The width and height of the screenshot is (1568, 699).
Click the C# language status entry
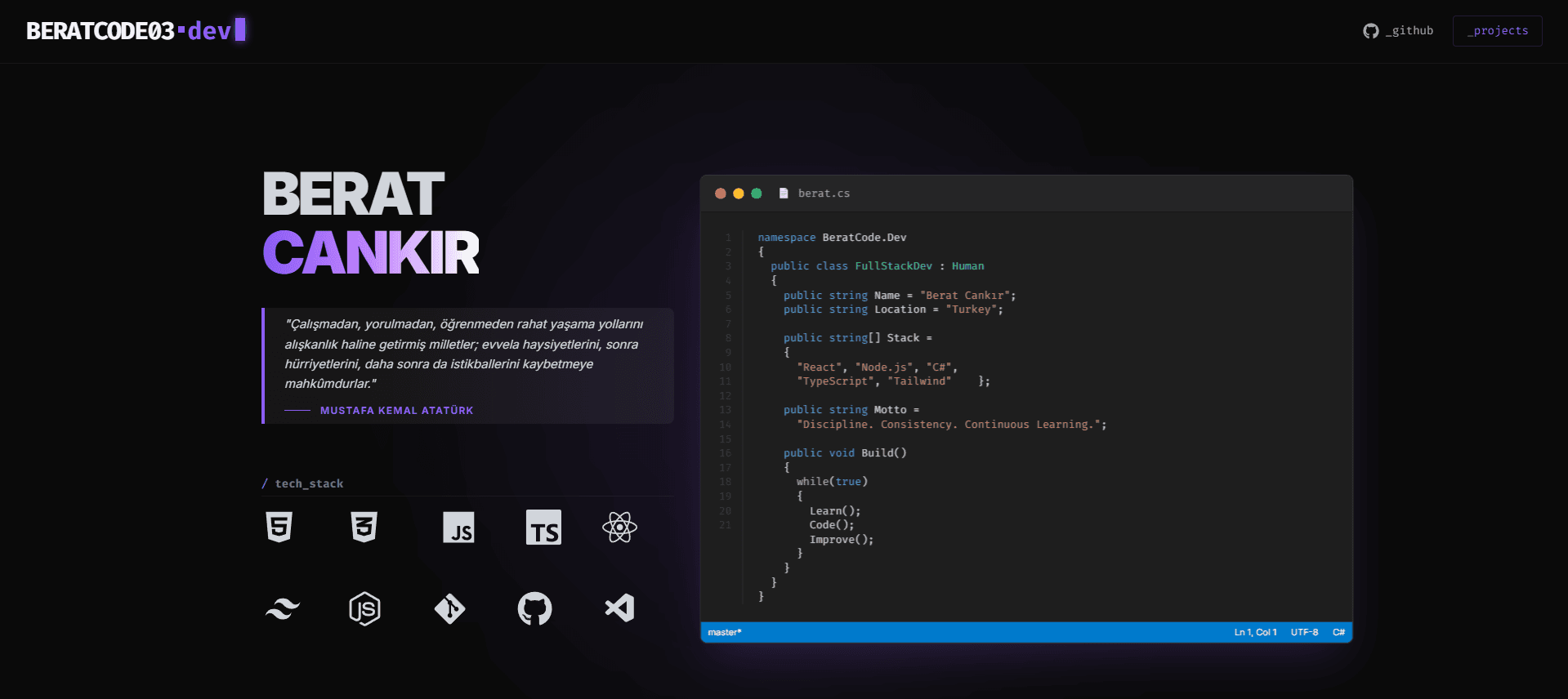(1339, 632)
